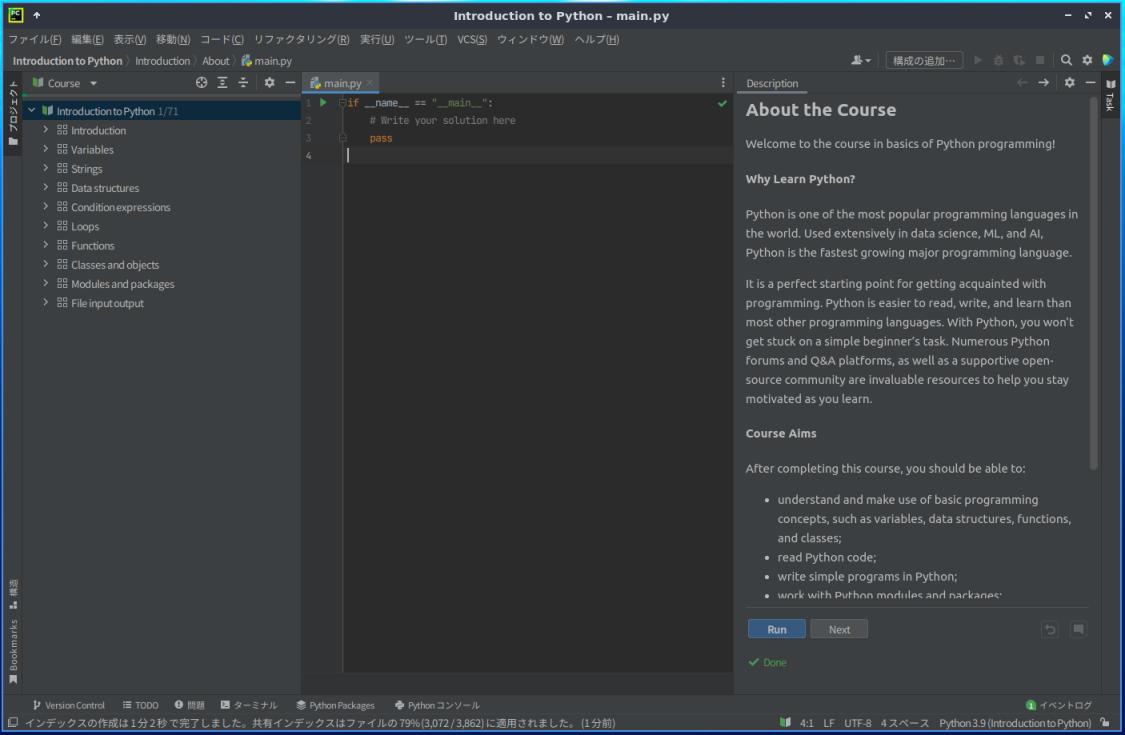This screenshot has height=735, width=1125.
Task: Open the Python Packages tool window
Action: [336, 705]
